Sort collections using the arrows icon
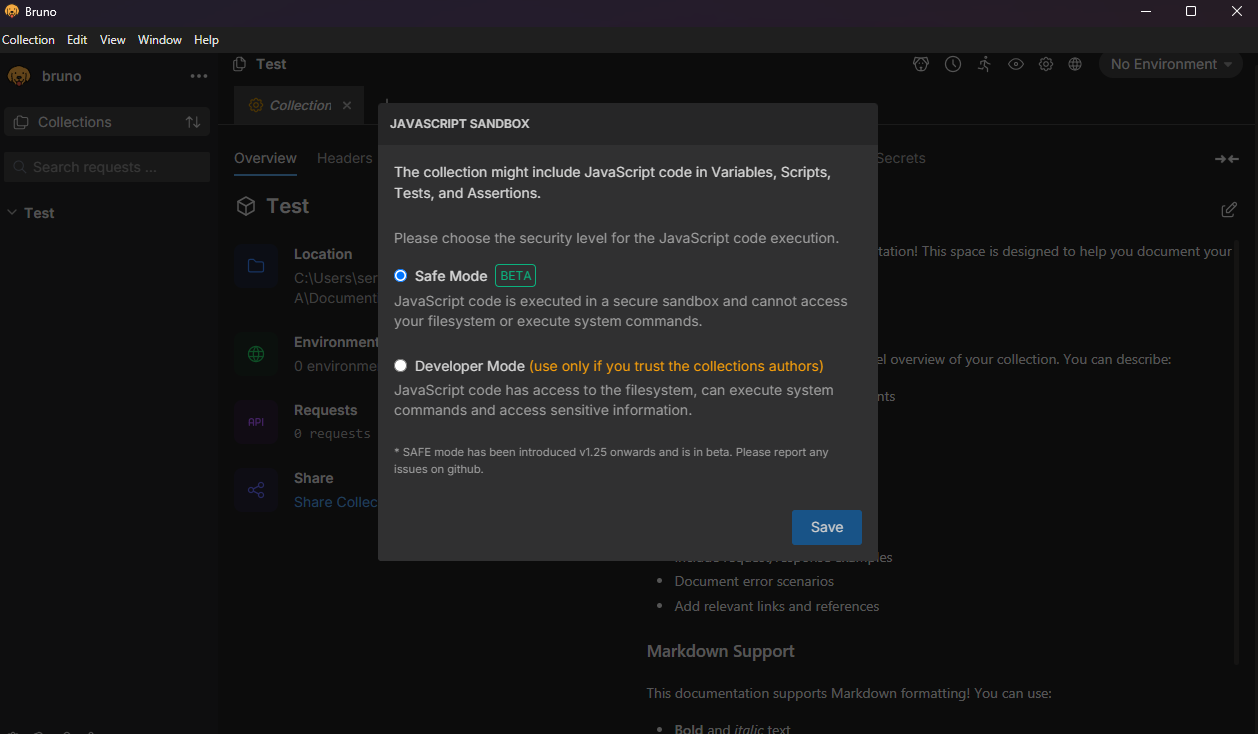The image size is (1258, 734). coord(193,122)
